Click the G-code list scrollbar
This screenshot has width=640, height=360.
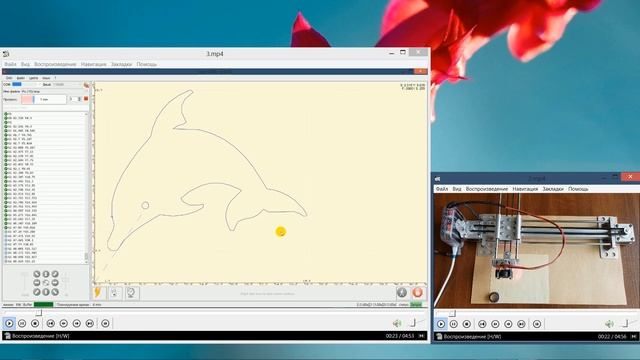[86, 188]
